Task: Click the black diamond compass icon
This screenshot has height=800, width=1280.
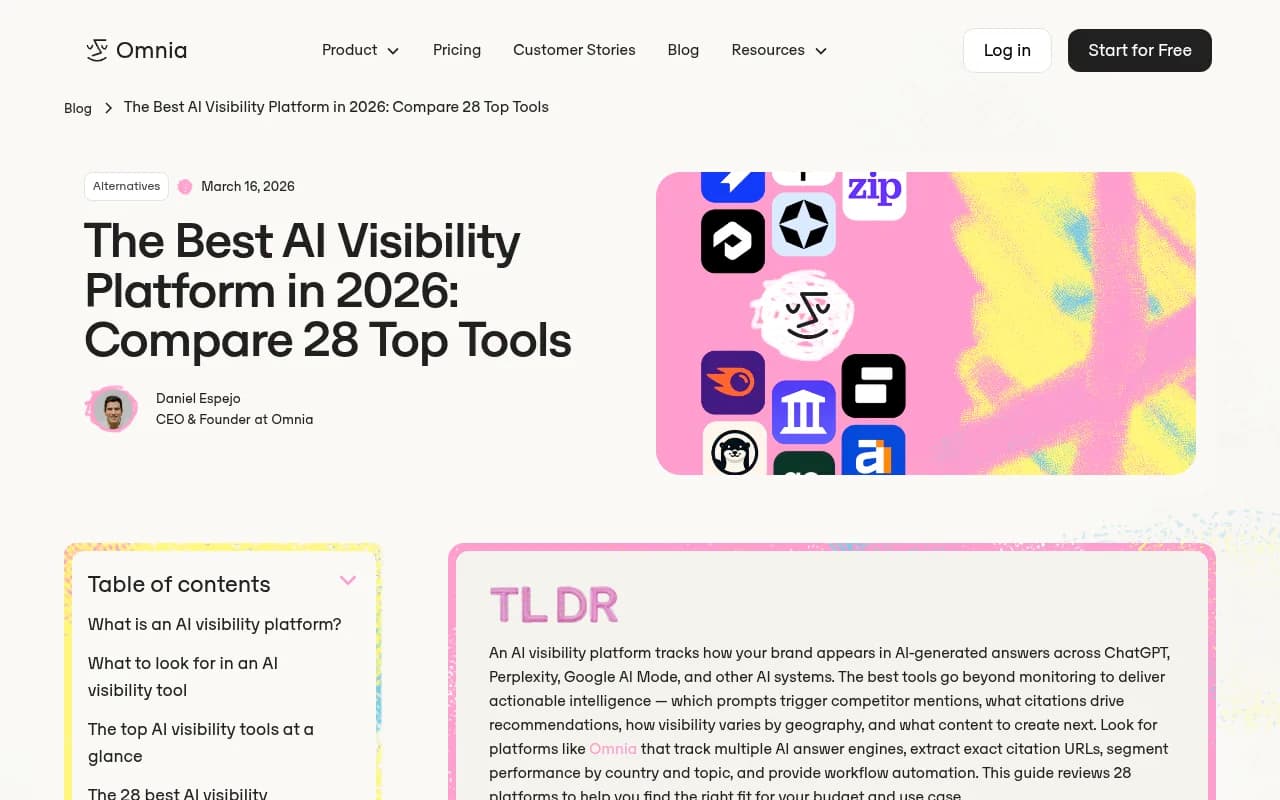Action: 804,226
